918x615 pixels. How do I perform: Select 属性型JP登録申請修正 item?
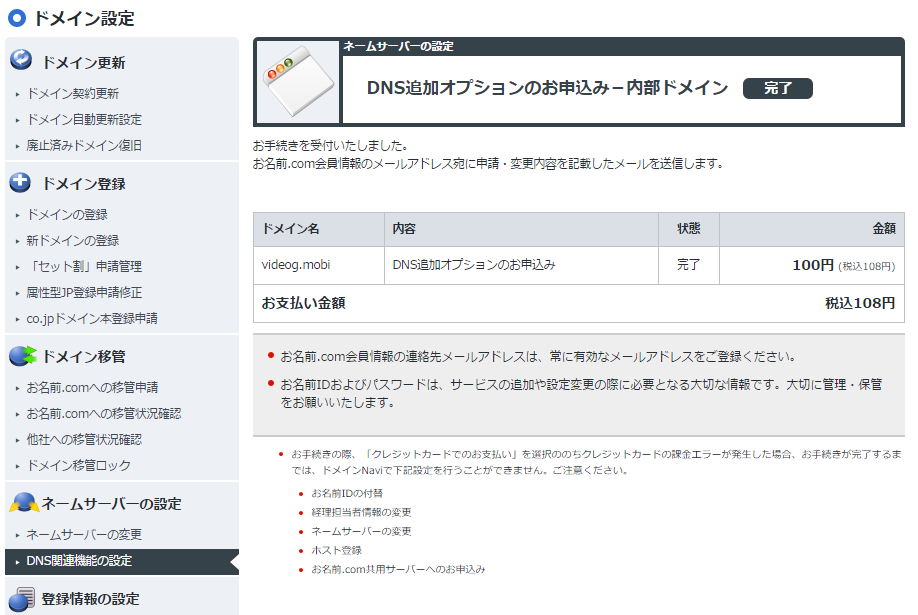(84, 293)
